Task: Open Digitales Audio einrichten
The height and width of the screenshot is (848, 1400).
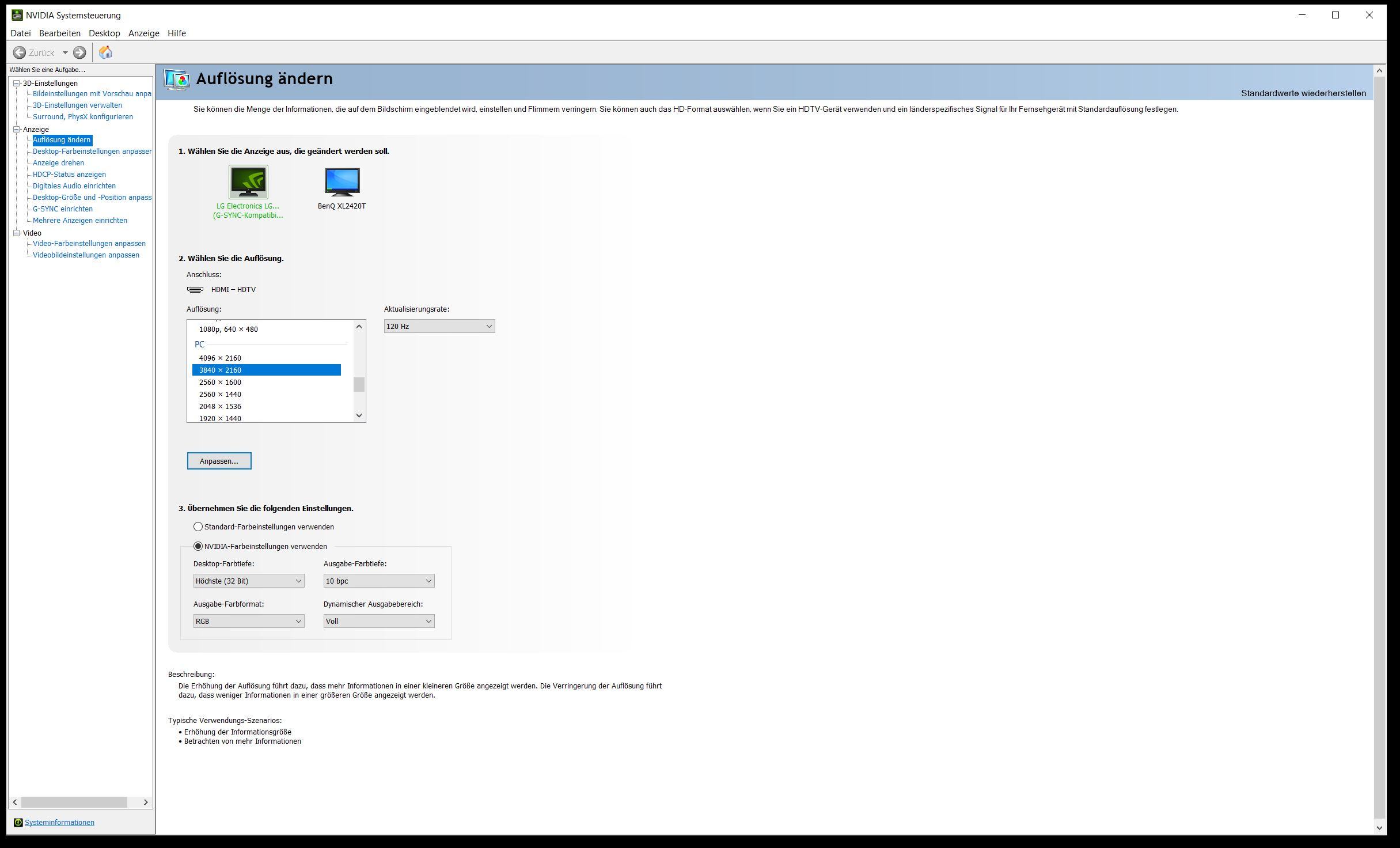Action: (74, 185)
